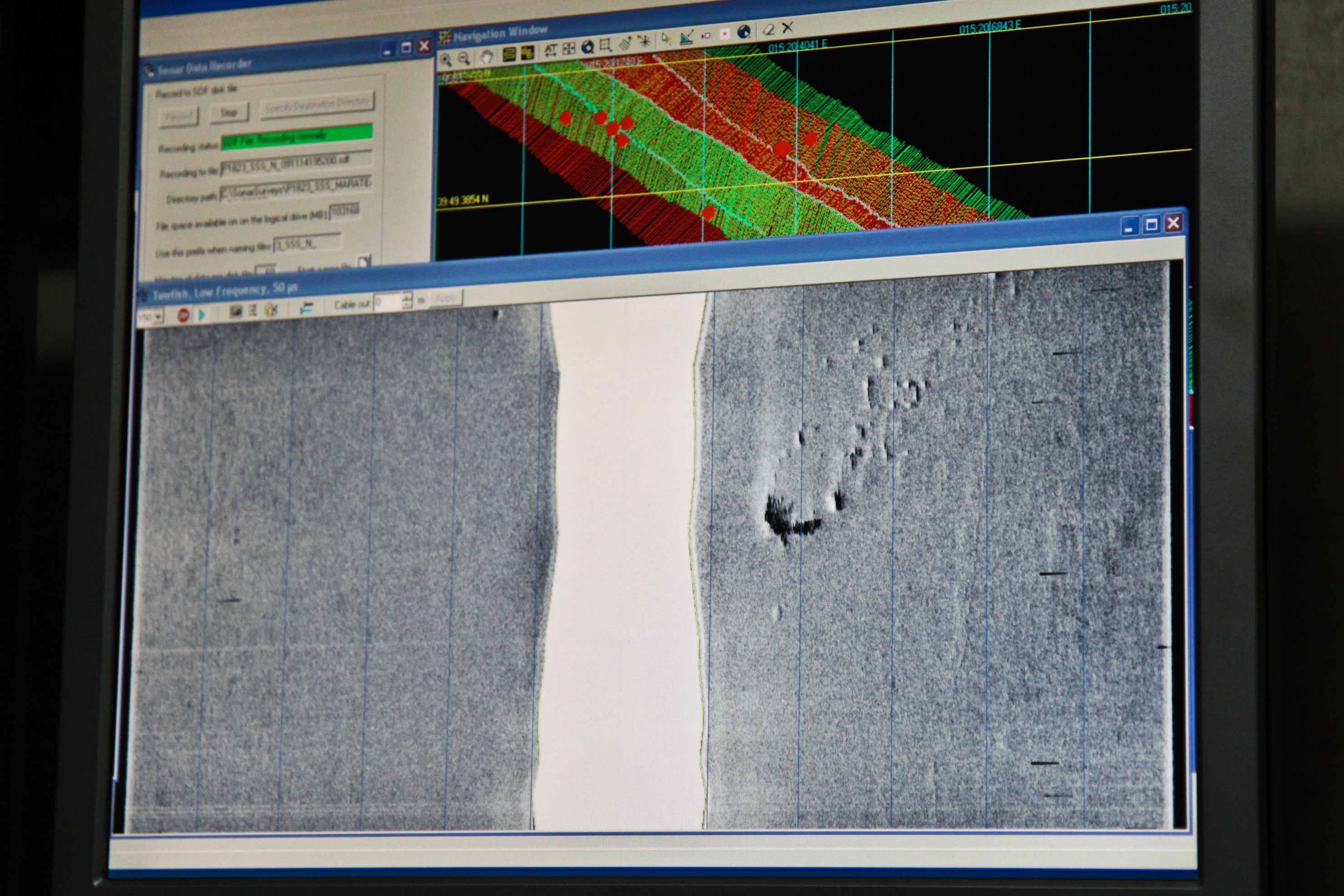Click Specify Destination Directory button
1344x896 pixels.
pyautogui.click(x=317, y=105)
